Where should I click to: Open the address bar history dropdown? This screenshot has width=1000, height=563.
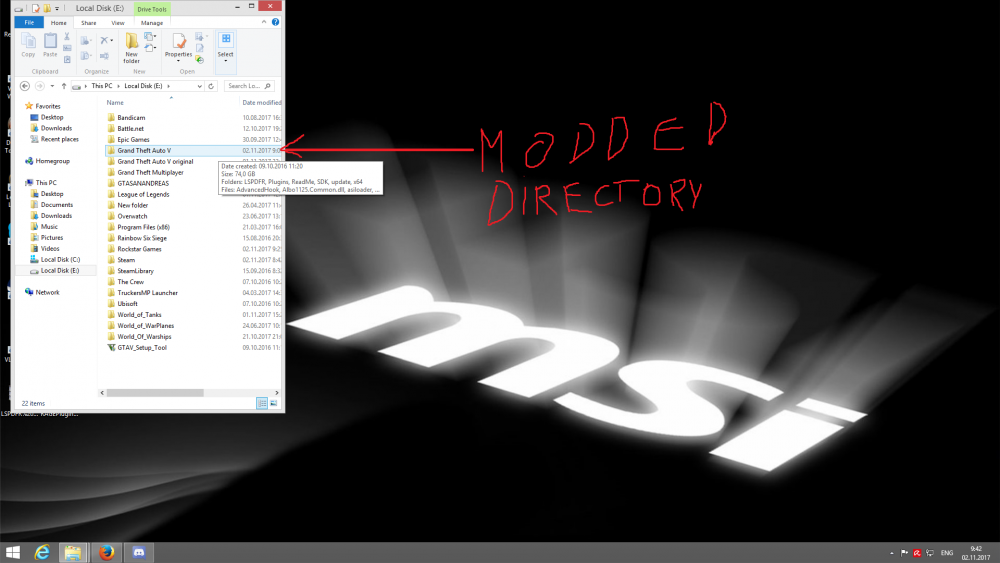[x=200, y=86]
